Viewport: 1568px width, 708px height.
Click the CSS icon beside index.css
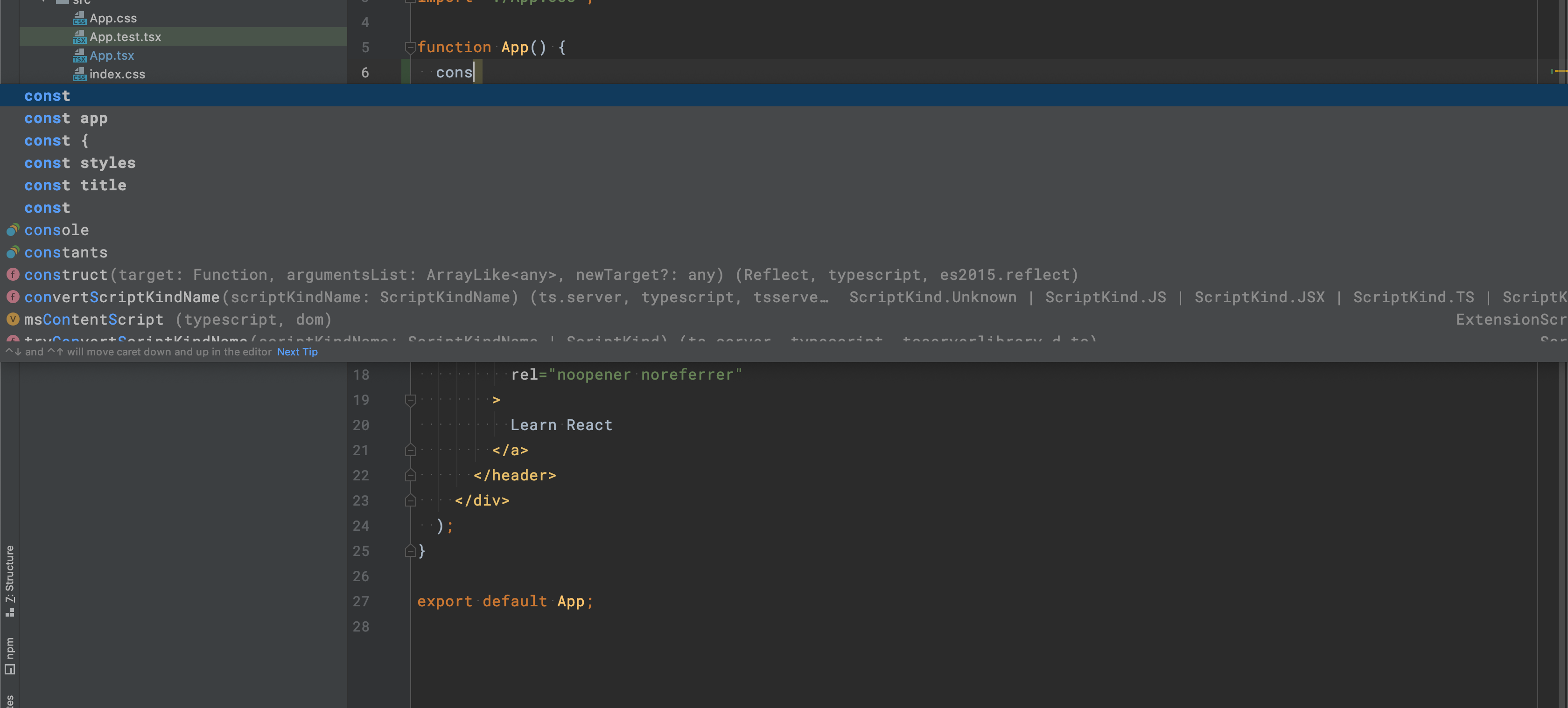80,74
